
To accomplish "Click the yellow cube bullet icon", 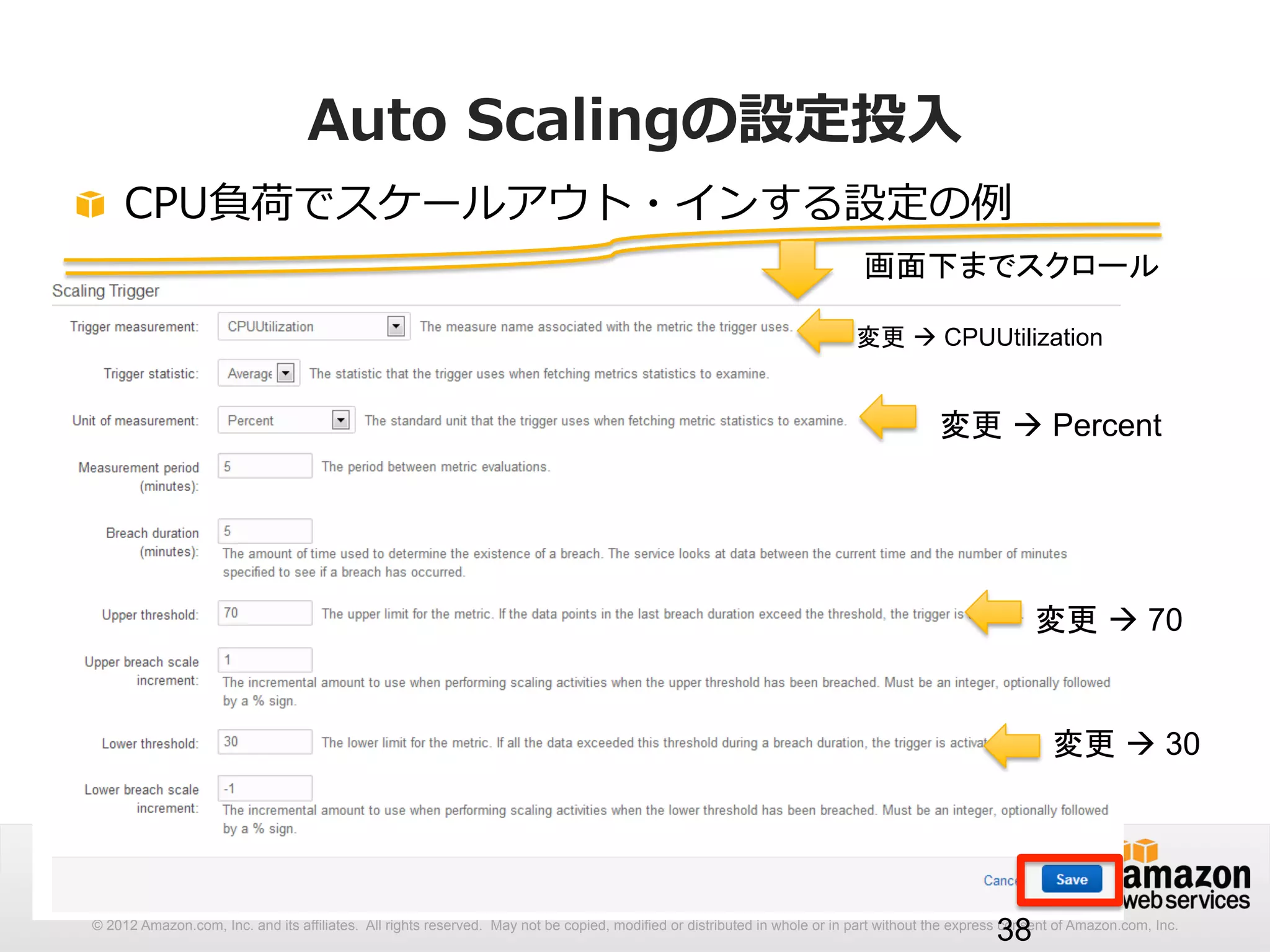I will [90, 204].
